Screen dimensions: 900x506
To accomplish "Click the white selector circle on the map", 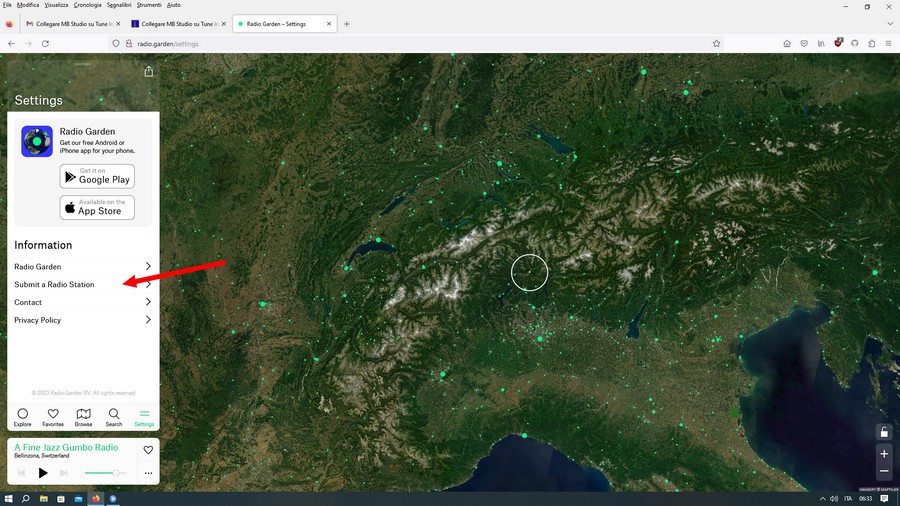I will (529, 273).
